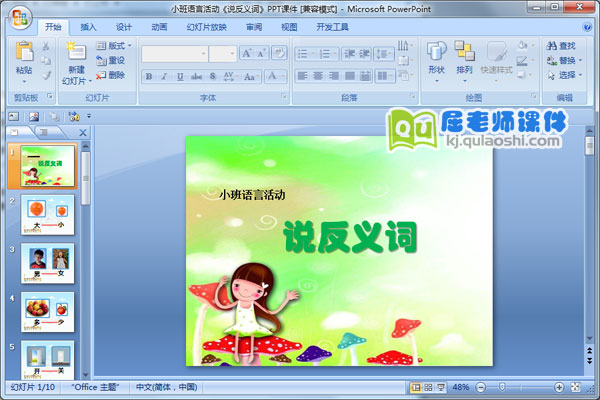The image size is (600, 400).
Task: Click the zoom out minus button
Action: pos(481,387)
